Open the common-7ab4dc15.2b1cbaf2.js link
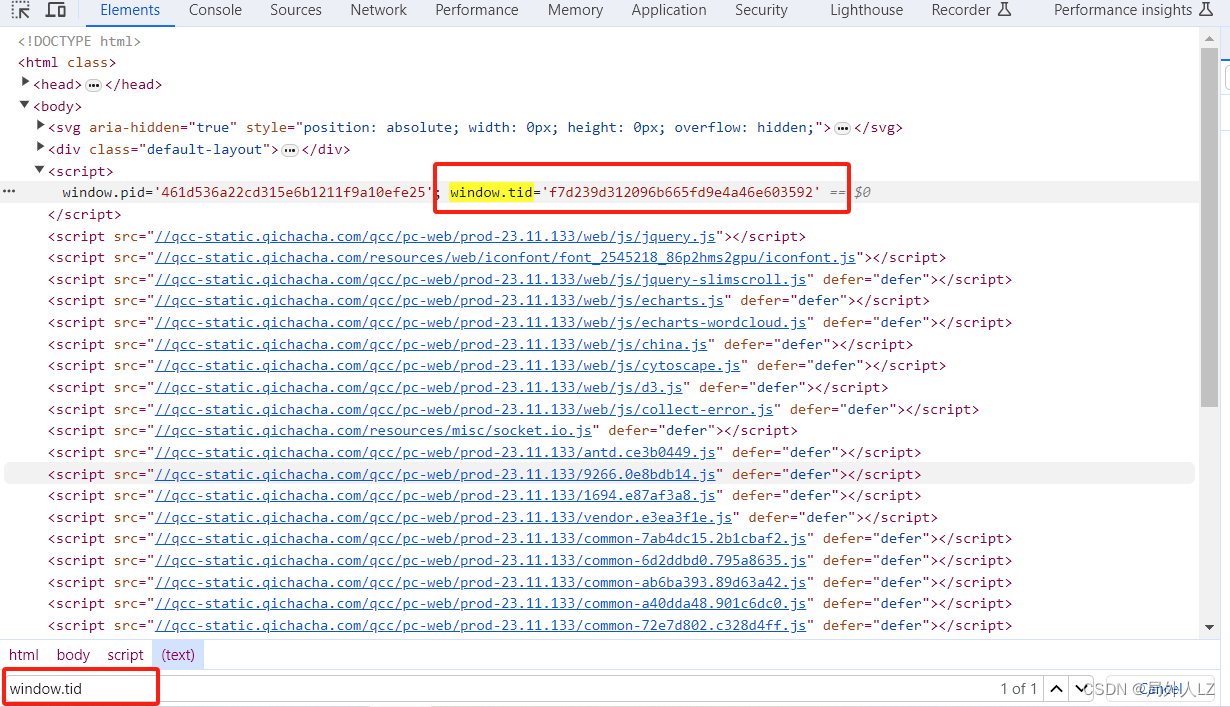The image size is (1230, 707). 480,538
